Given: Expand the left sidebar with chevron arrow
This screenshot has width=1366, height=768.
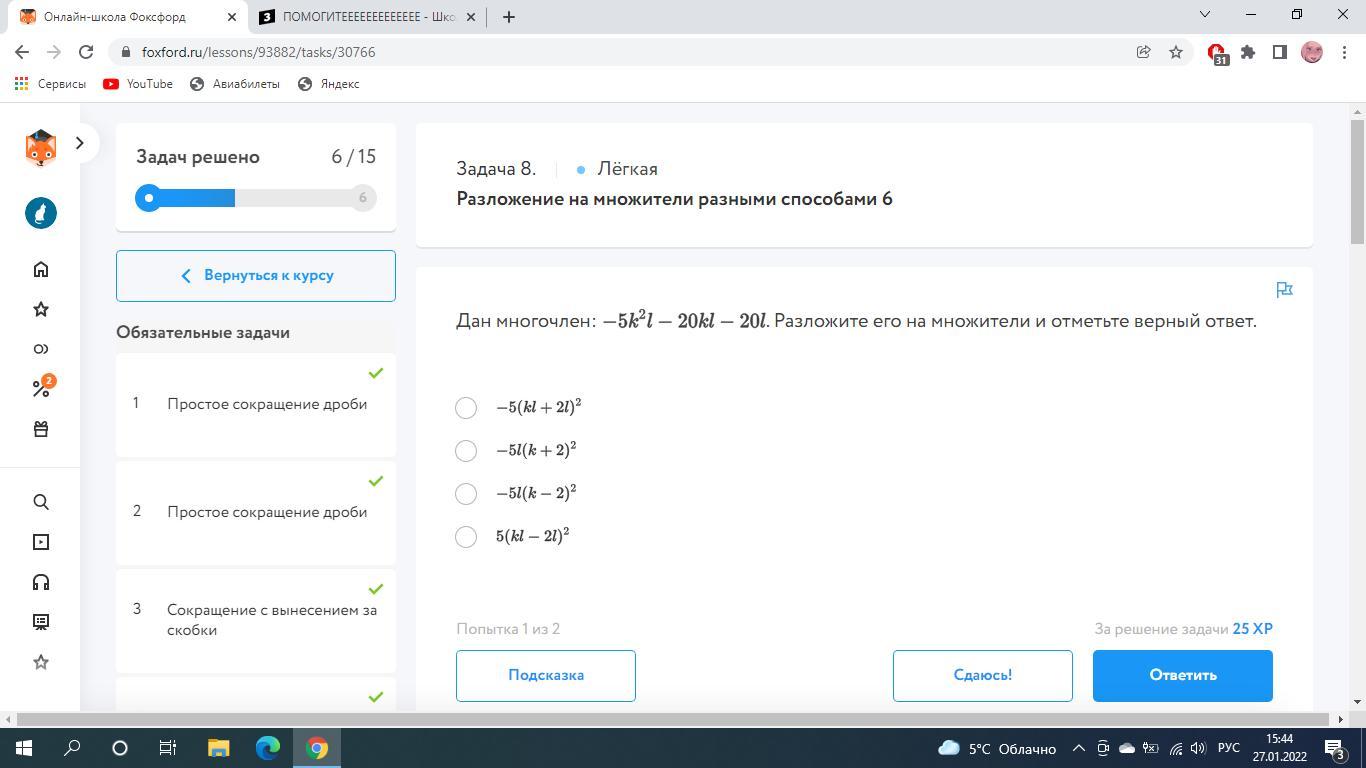Looking at the screenshot, I should (80, 143).
